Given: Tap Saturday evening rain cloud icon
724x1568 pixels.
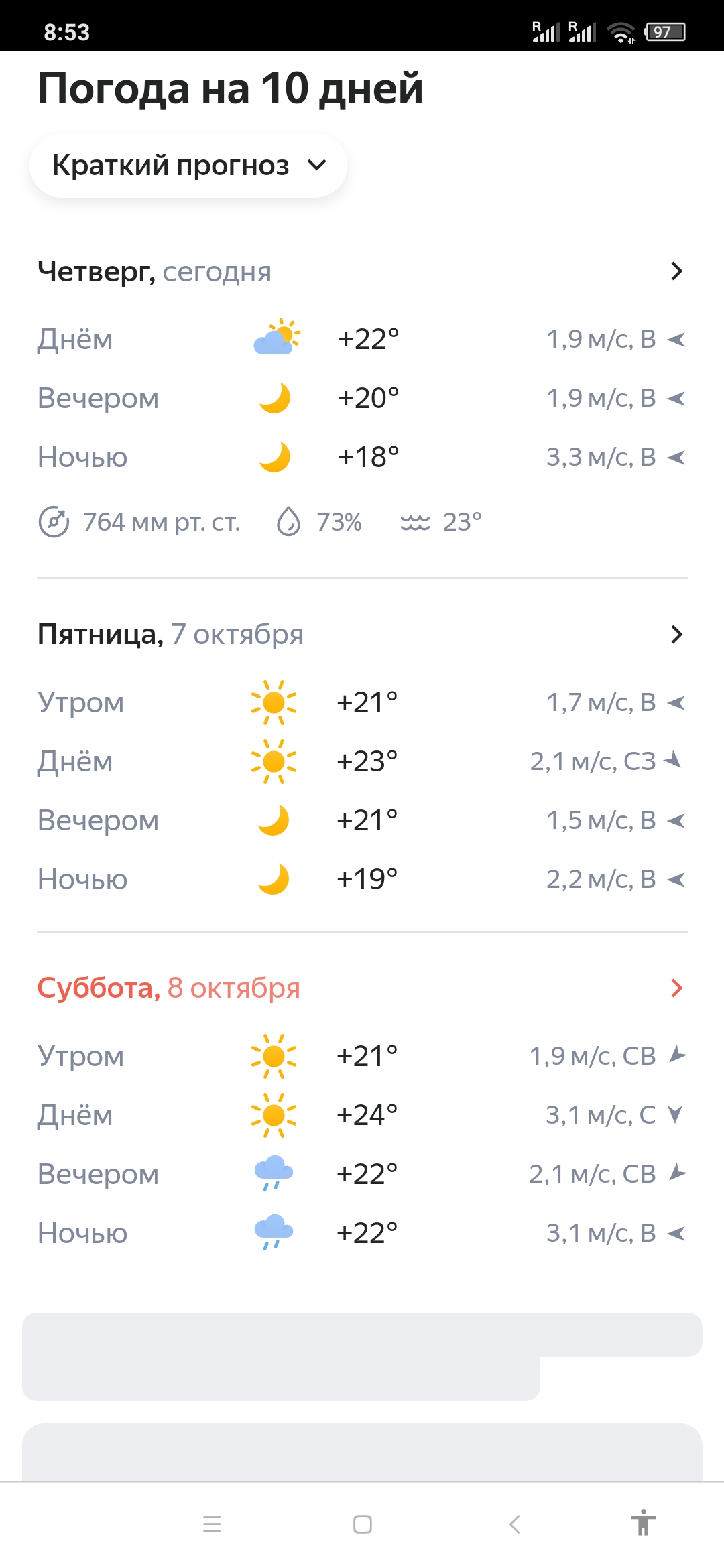Looking at the screenshot, I should tap(274, 1173).
